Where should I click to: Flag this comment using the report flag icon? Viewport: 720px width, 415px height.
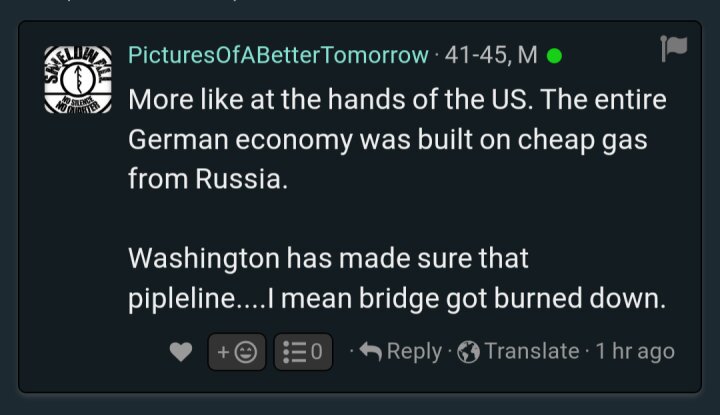pyautogui.click(x=674, y=48)
